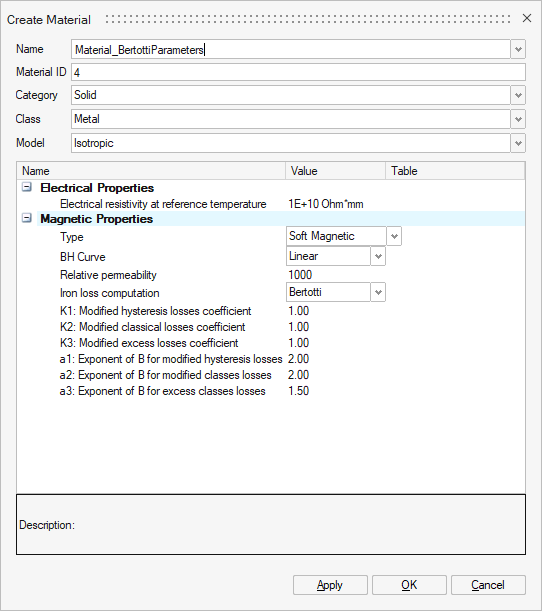Open the Category dropdown showing Solid
Viewport: 542px width, 611px height.
coord(518,95)
